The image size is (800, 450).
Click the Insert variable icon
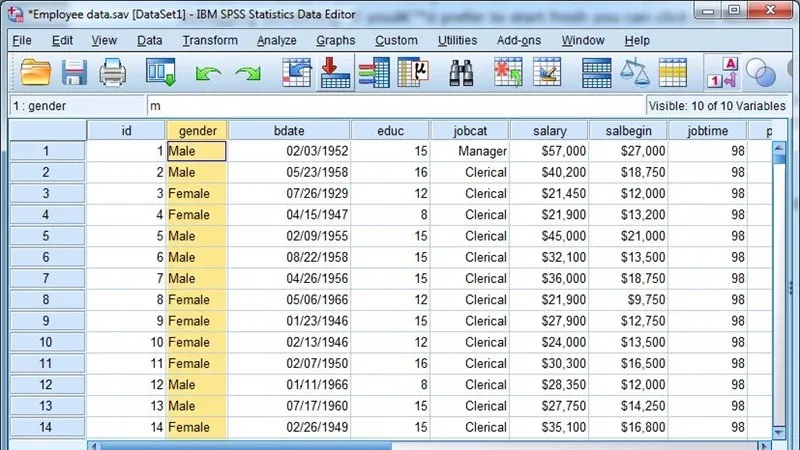click(x=547, y=72)
